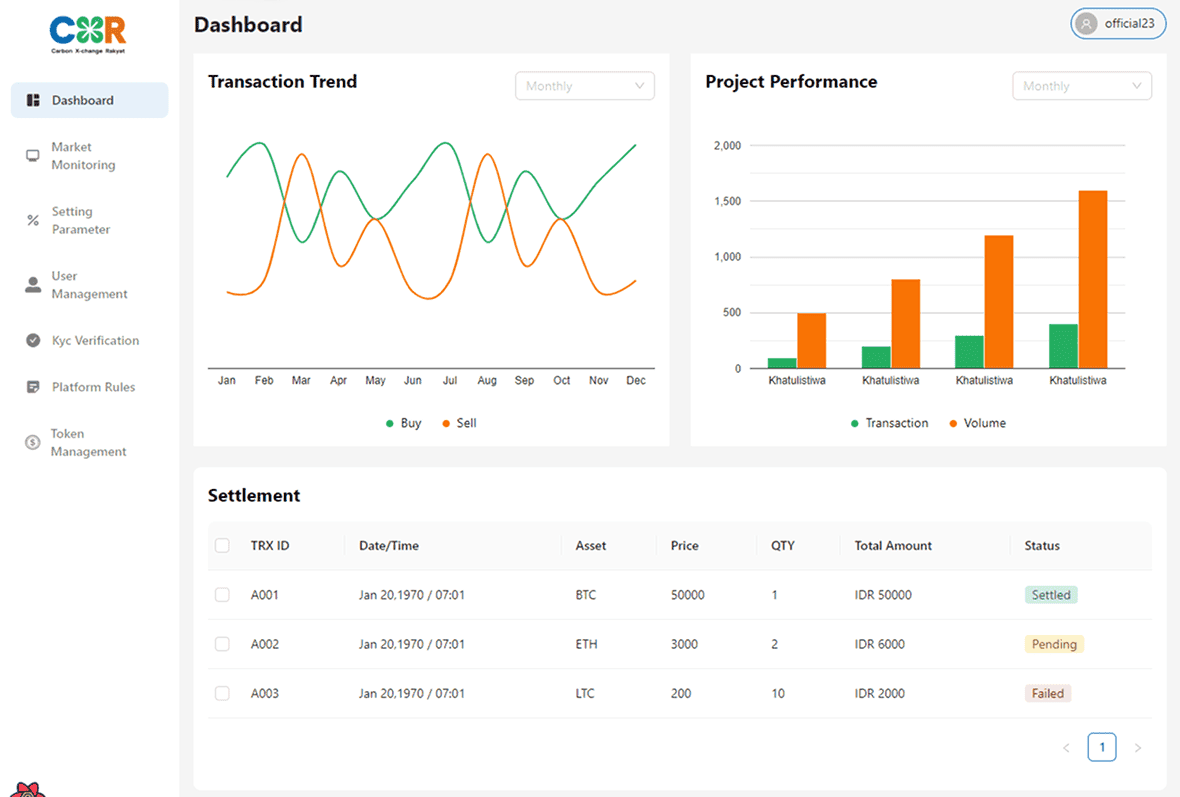Click the Settled status tag
The image size is (1180, 797).
1051,595
